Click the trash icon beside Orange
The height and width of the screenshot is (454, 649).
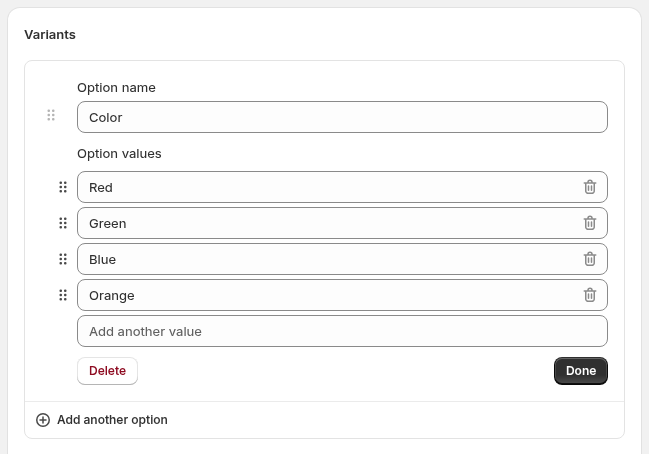click(590, 295)
